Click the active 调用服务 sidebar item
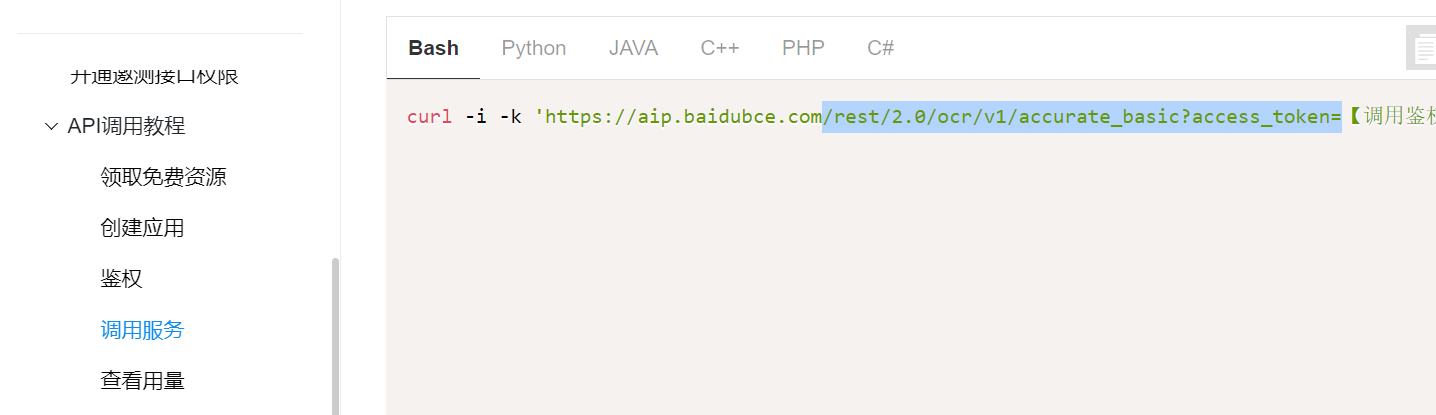 [x=142, y=330]
